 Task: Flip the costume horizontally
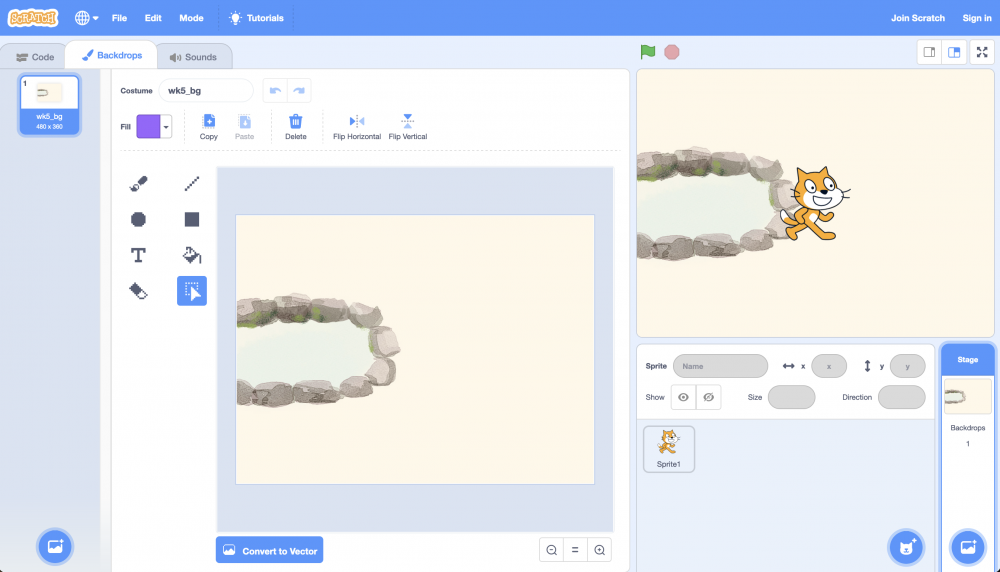[357, 126]
